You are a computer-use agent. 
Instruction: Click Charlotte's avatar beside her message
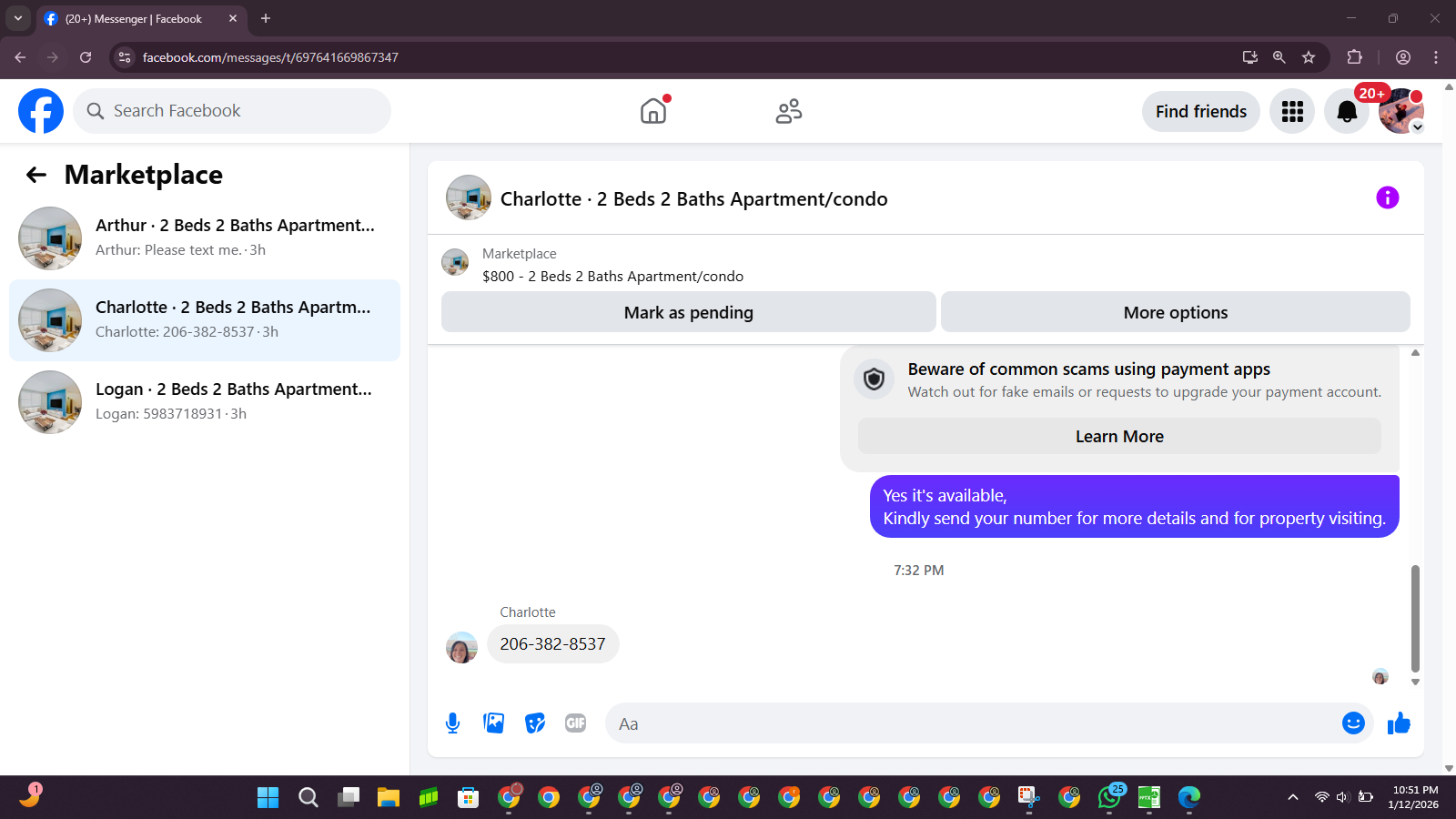coord(461,648)
